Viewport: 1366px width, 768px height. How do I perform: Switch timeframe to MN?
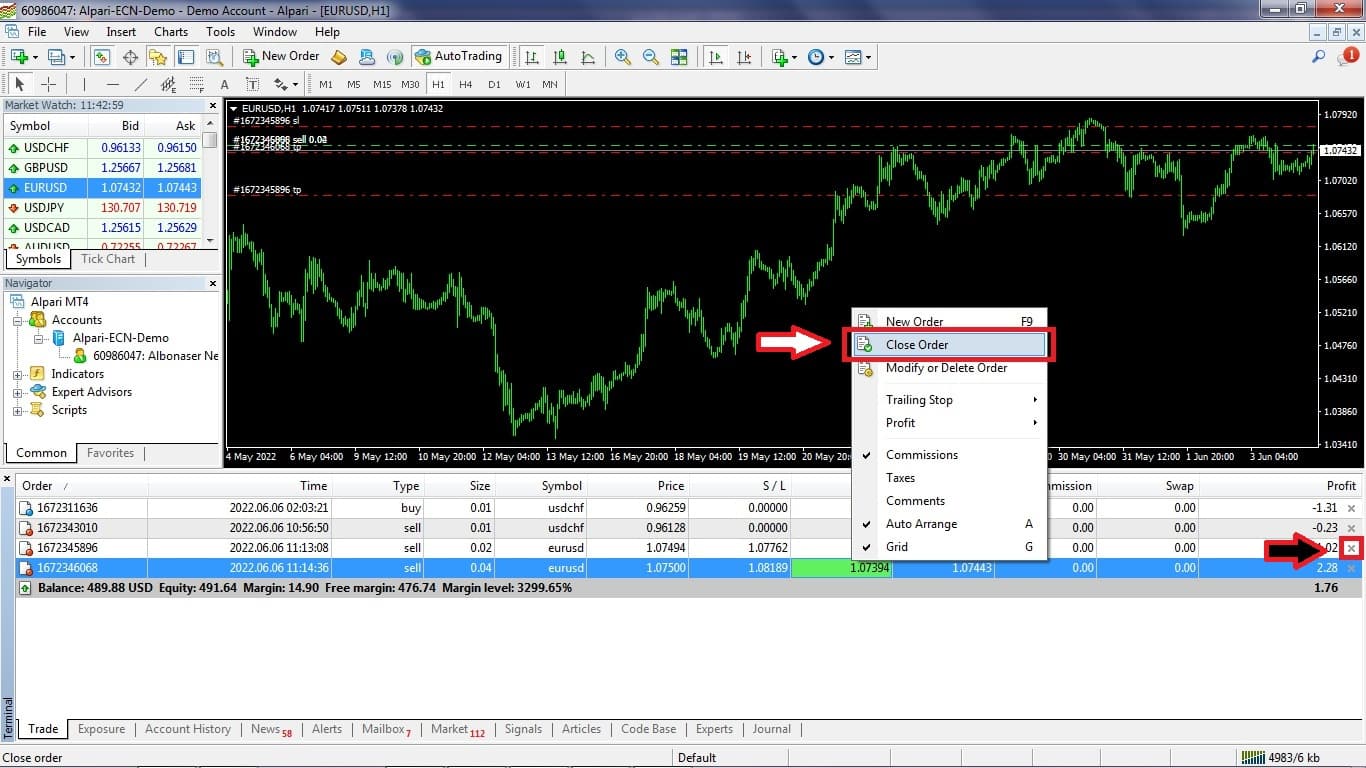click(x=550, y=84)
